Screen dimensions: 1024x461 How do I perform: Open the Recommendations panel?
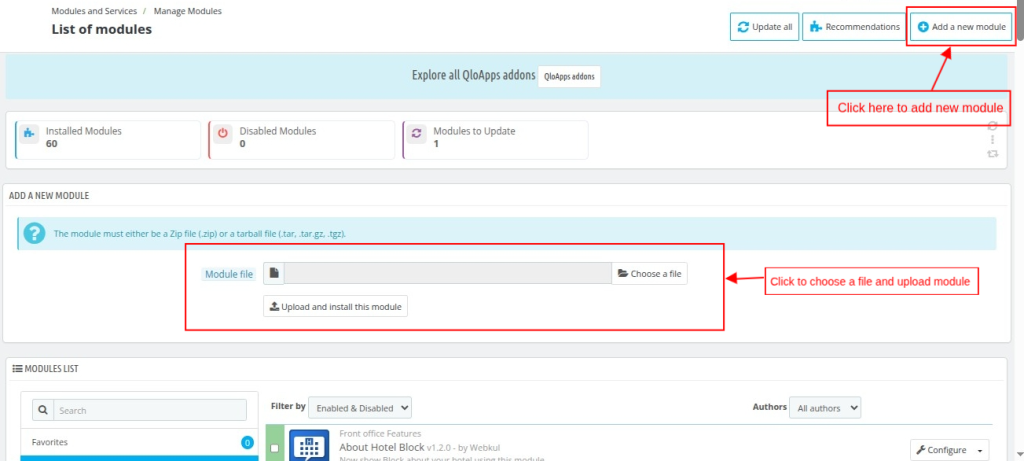pyautogui.click(x=853, y=27)
